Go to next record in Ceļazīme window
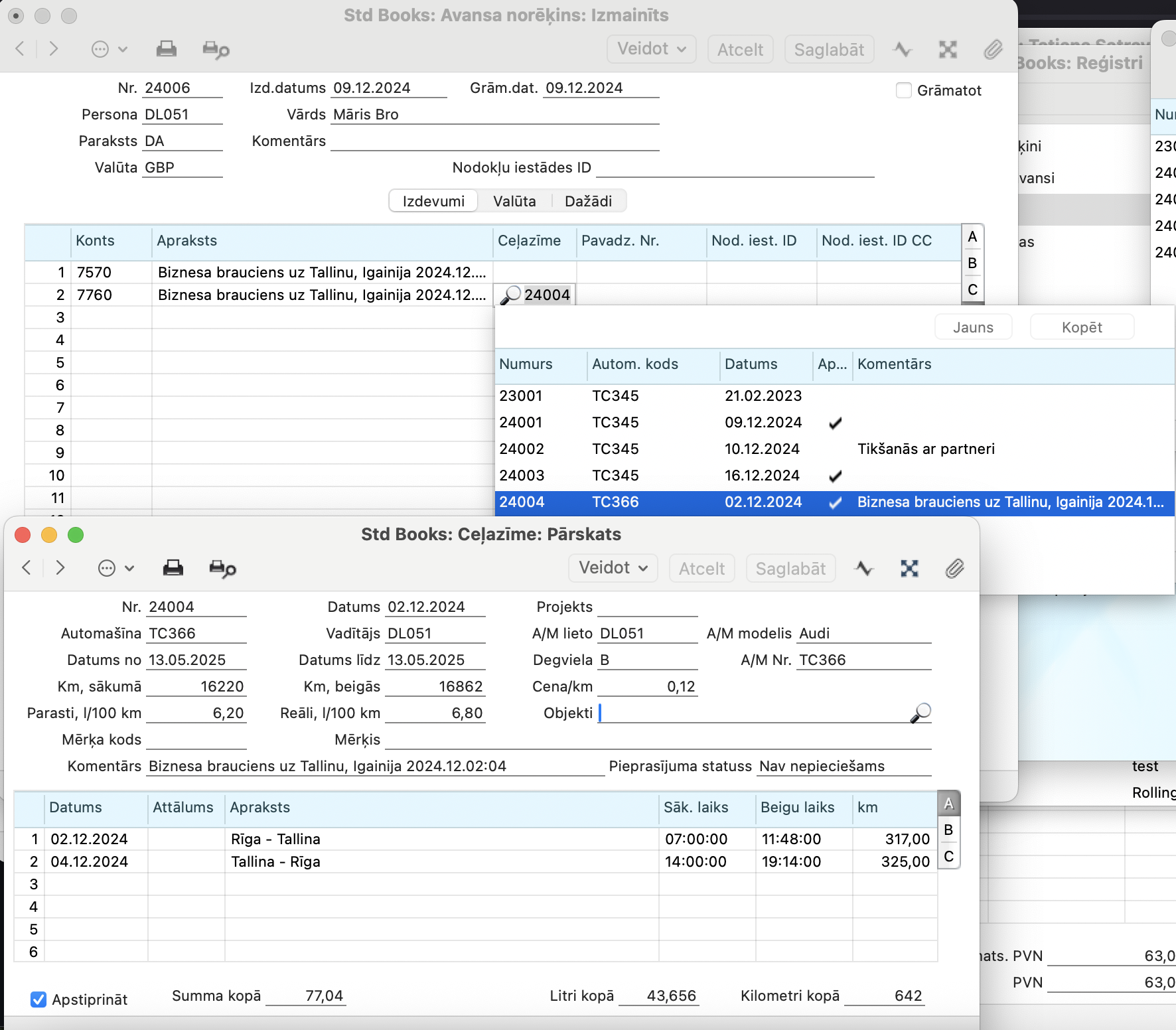1176x1030 pixels. 60,567
